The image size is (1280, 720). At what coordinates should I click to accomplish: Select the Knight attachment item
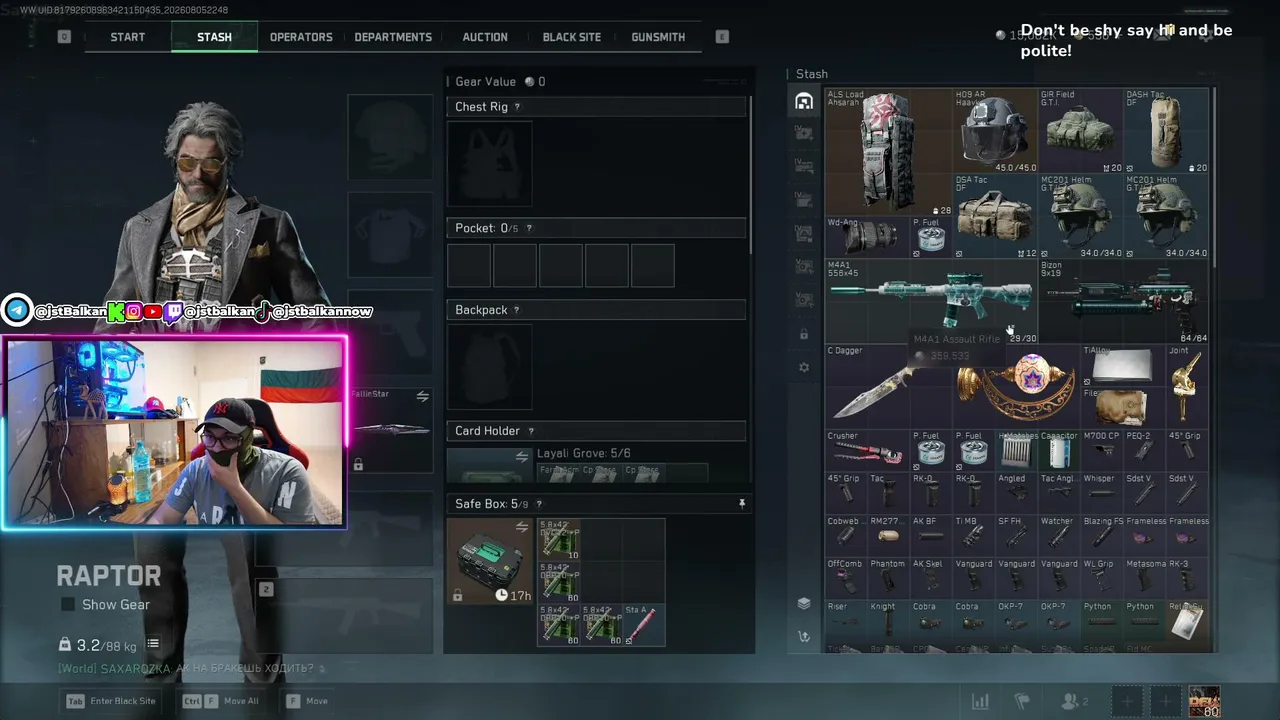[x=888, y=620]
